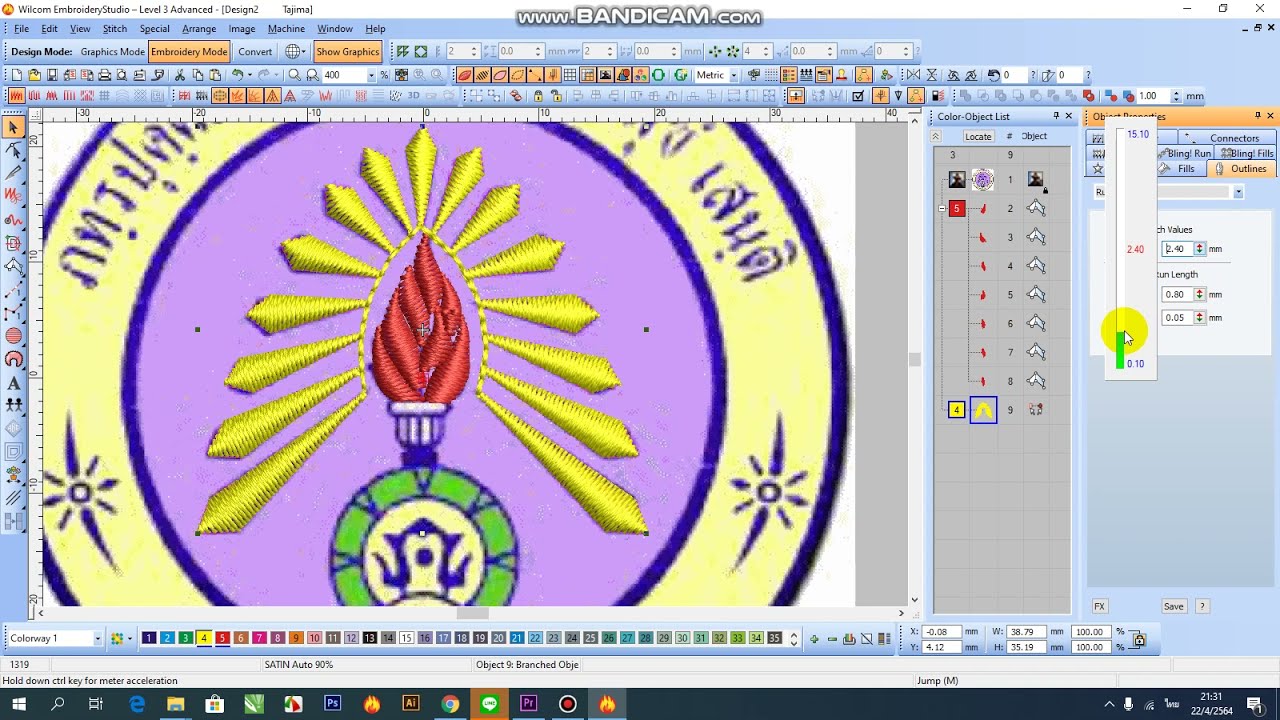Toggle Embroidery Mode
The height and width of the screenshot is (720, 1280).
click(x=189, y=52)
